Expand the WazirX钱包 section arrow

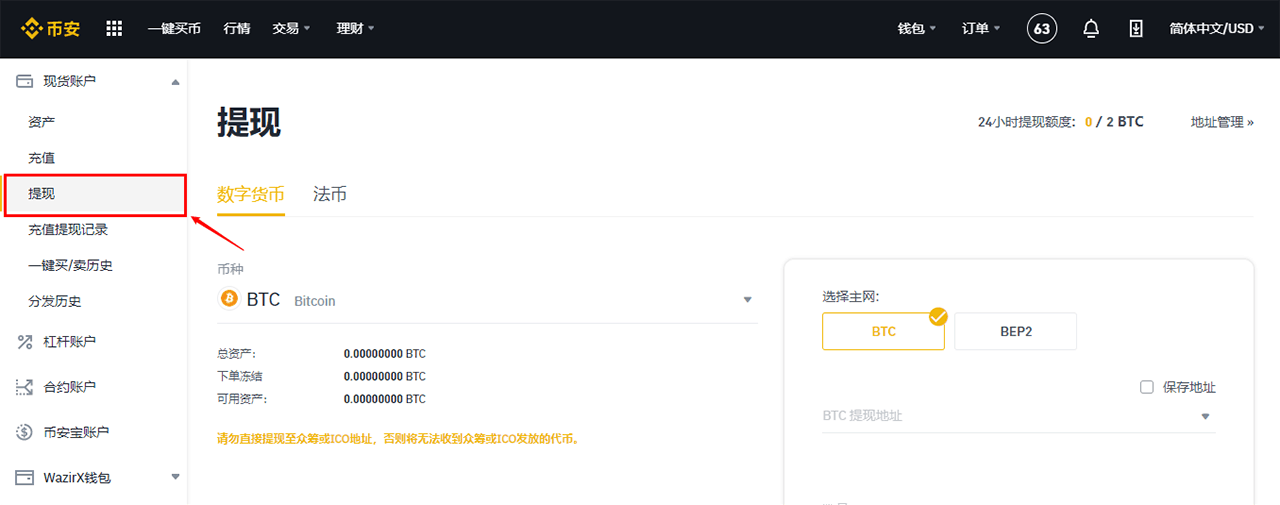pos(175,477)
